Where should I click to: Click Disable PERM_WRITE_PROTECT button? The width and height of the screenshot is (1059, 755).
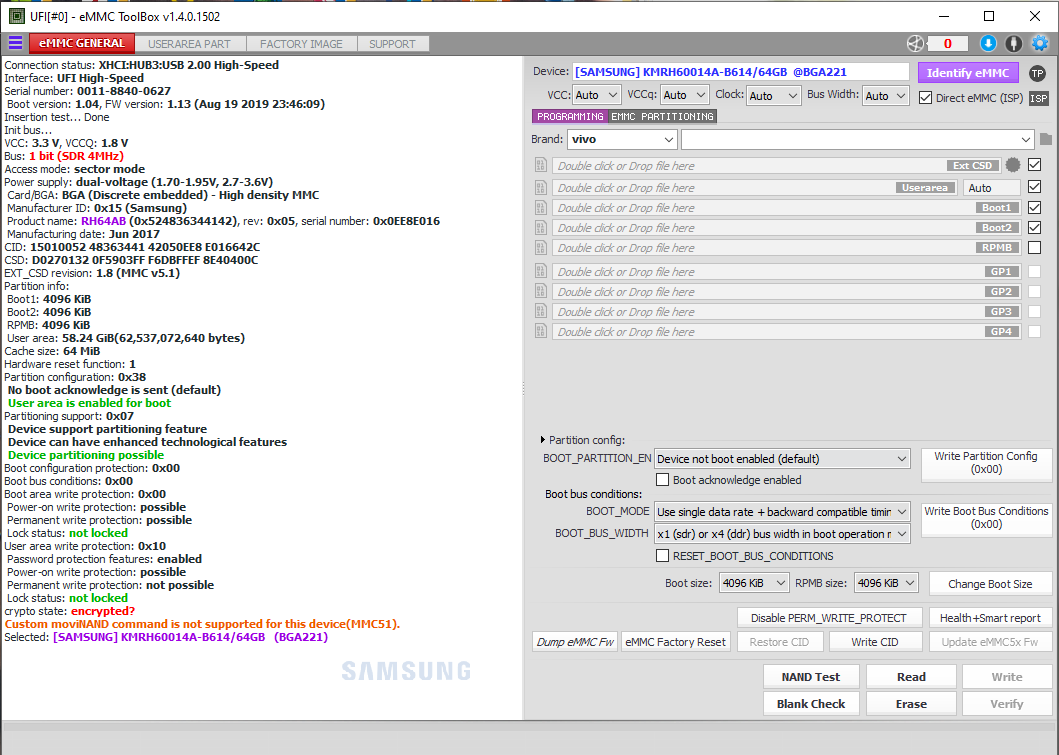tap(829, 618)
